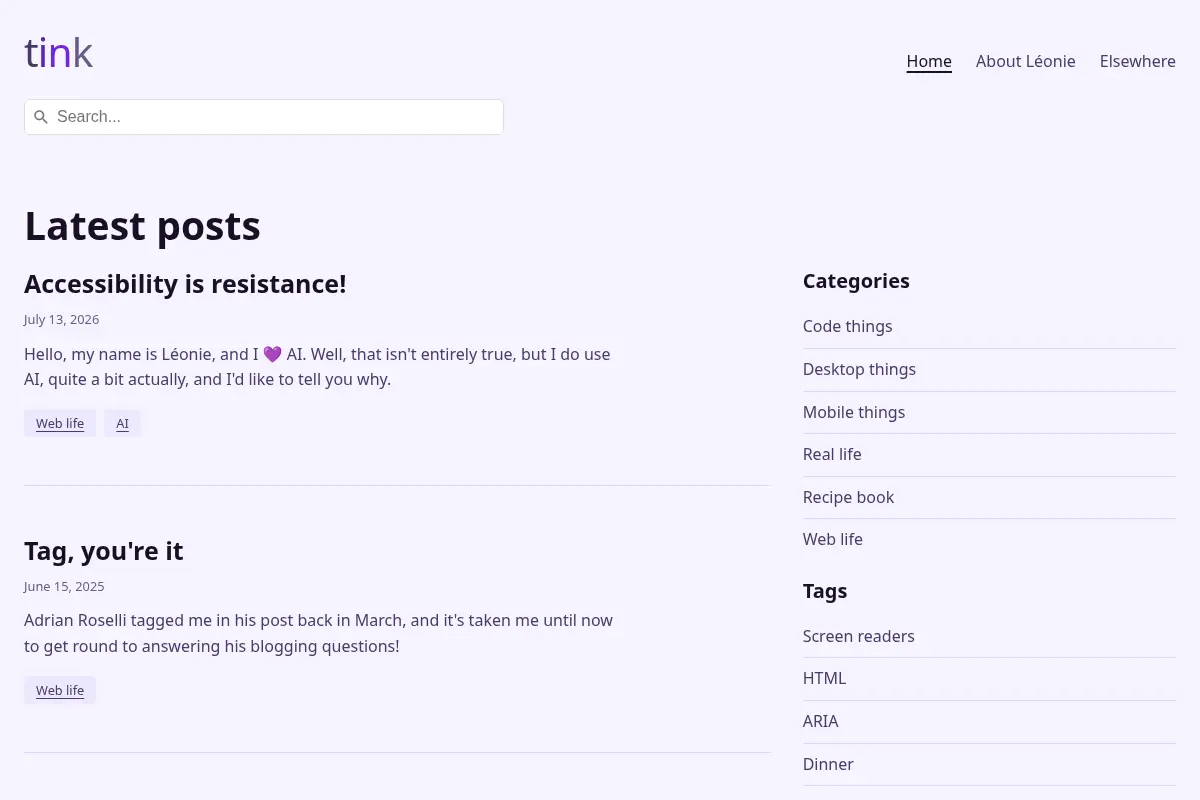Focus the Search input field

[x=264, y=117]
